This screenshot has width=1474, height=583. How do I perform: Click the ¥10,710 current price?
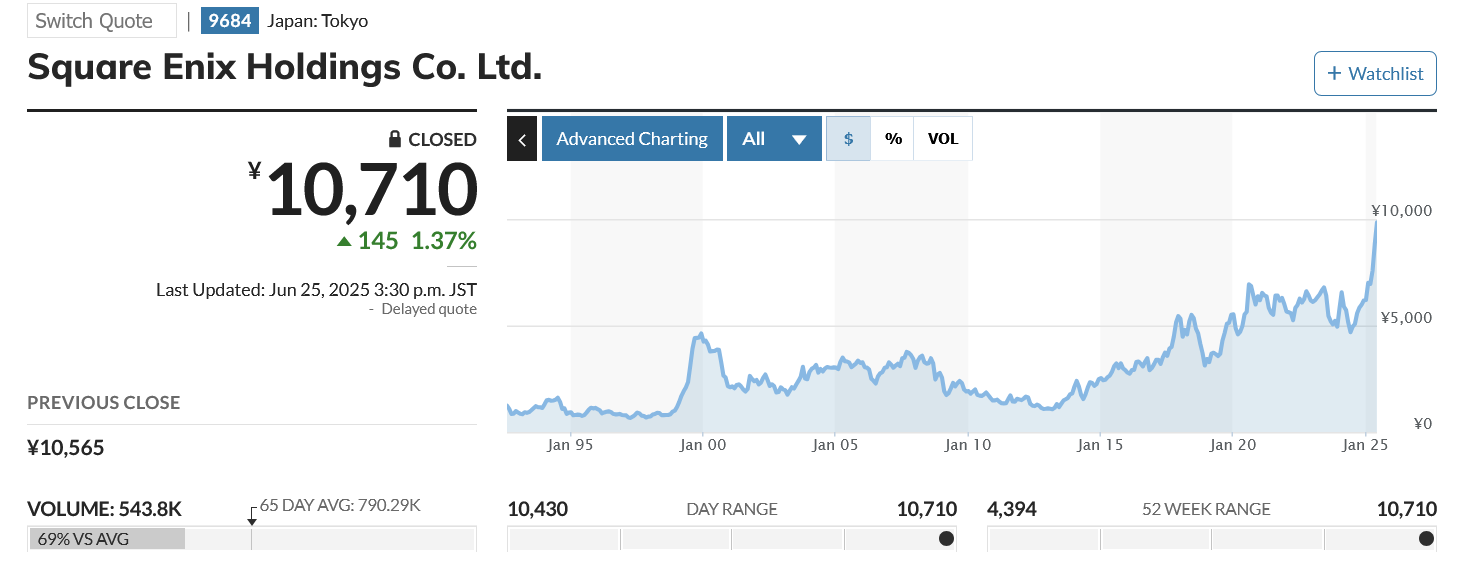pos(363,190)
